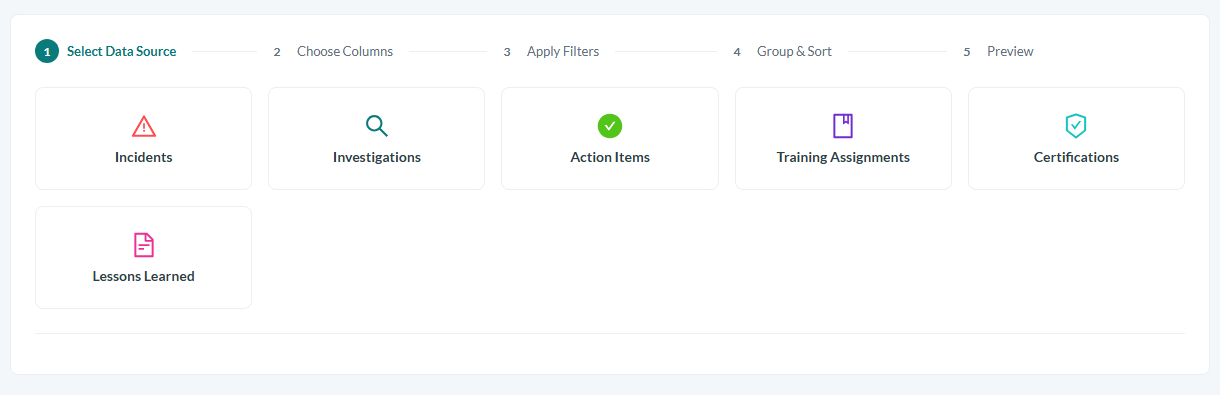Select the Investigations card label
Screen dimensions: 1220x395
pyautogui.click(x=377, y=157)
